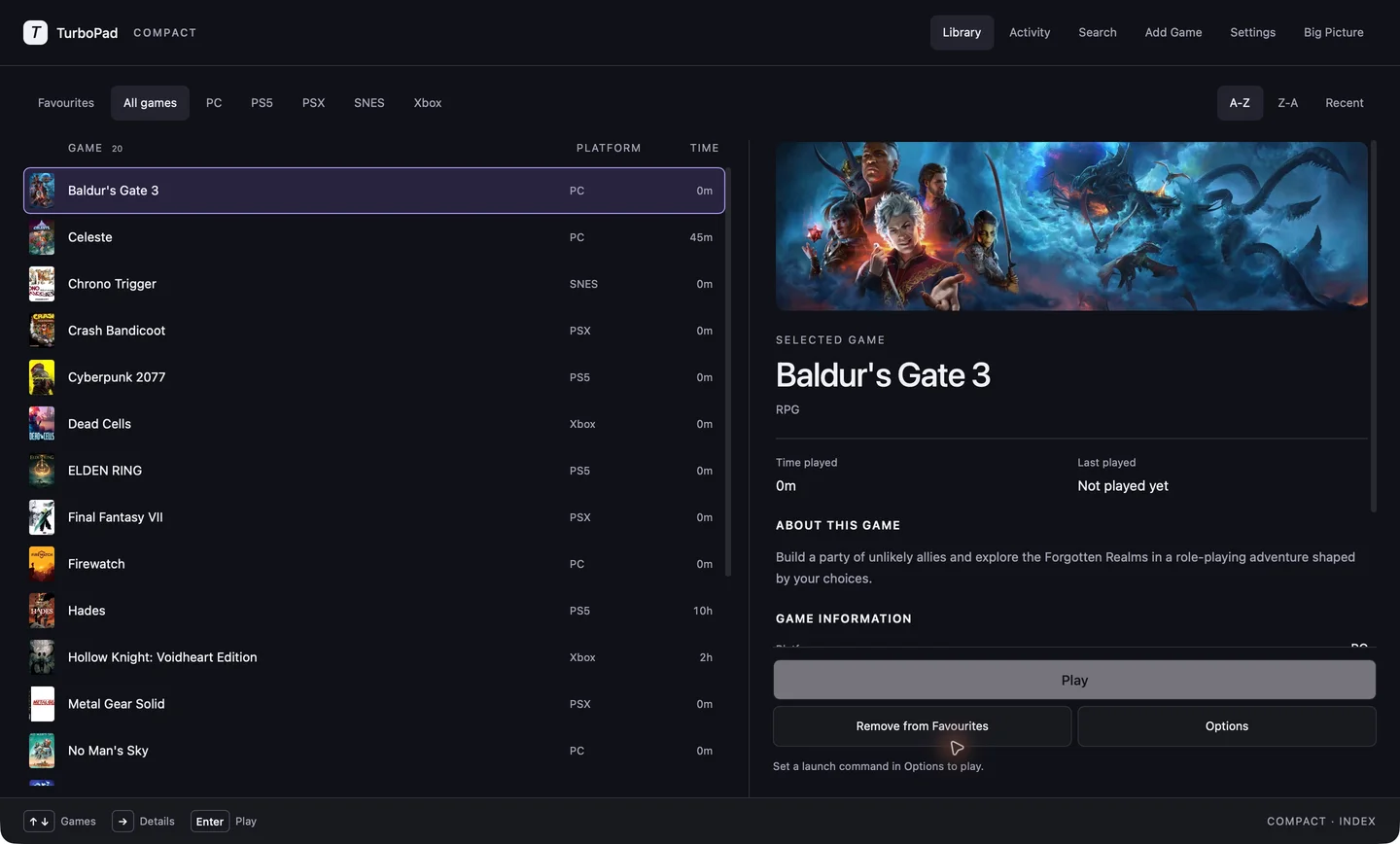The width and height of the screenshot is (1400, 844).
Task: Click Hades' 10h play time
Action: tap(703, 611)
